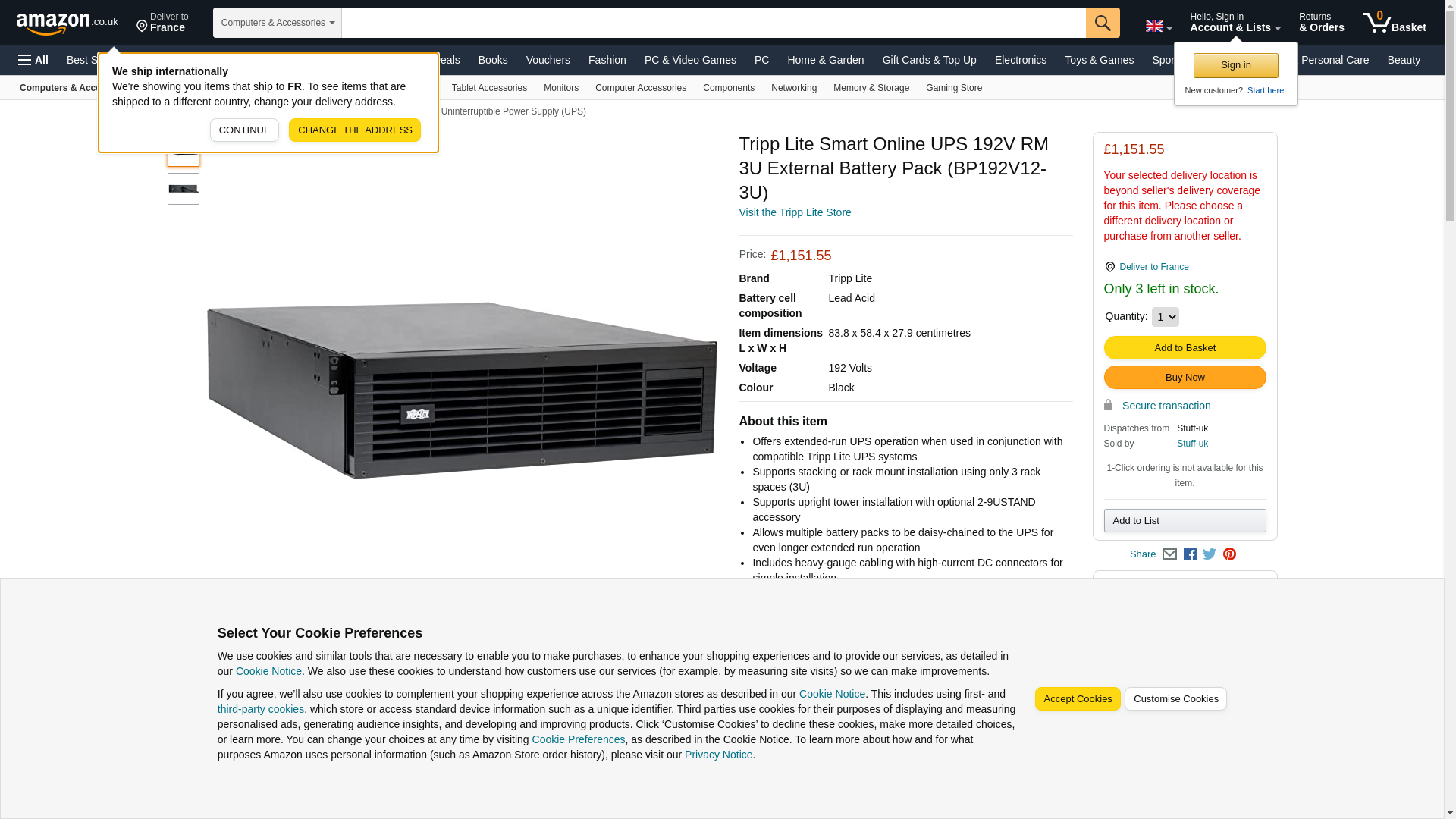Viewport: 1456px width, 819px height.
Task: Open the Electronics menu item
Action: point(1020,60)
